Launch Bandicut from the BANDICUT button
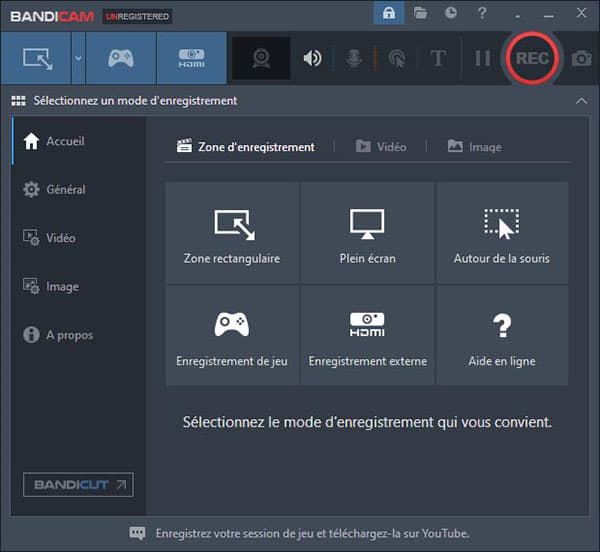 pos(78,484)
